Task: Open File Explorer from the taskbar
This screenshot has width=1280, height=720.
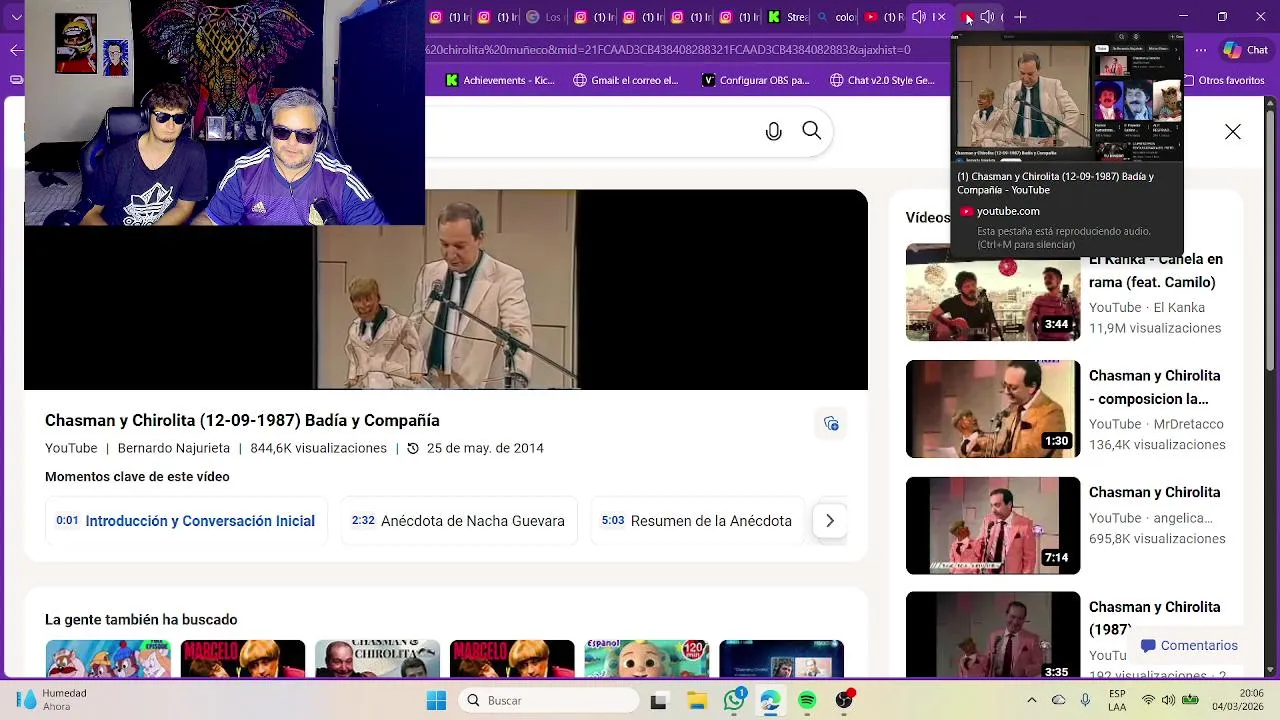Action: pyautogui.click(x=696, y=701)
